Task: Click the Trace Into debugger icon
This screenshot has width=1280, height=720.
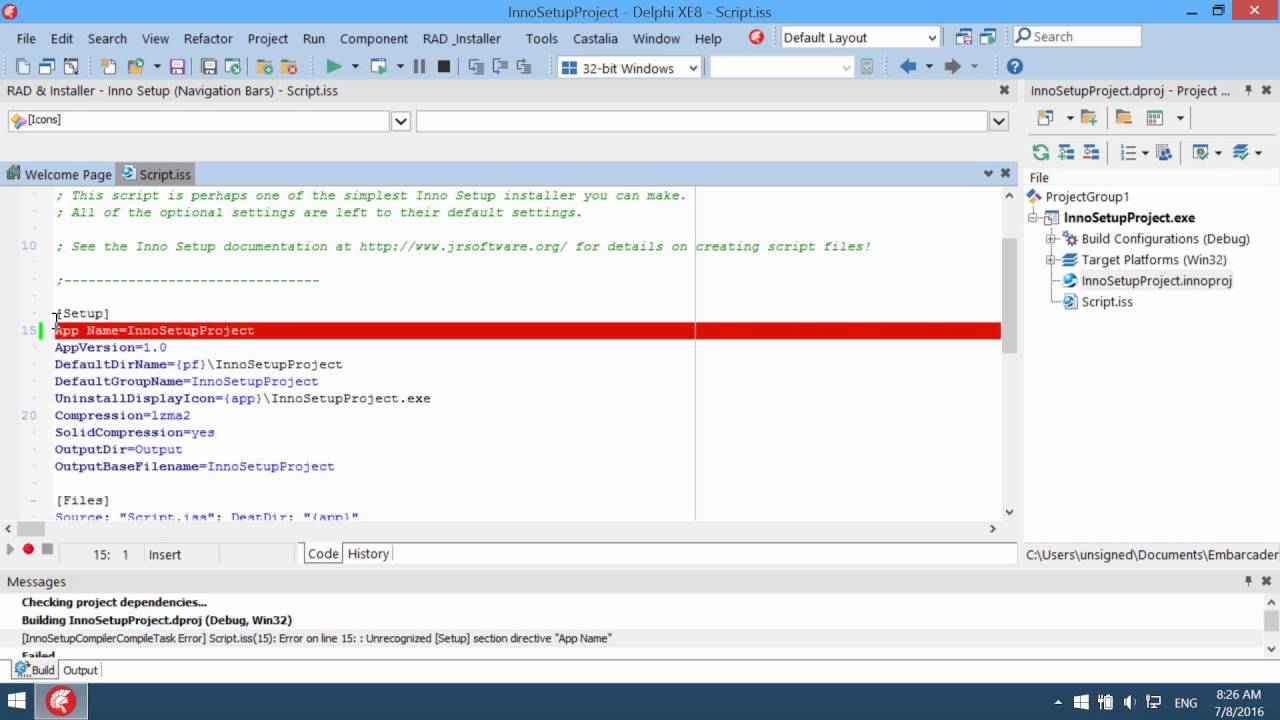Action: coord(476,67)
